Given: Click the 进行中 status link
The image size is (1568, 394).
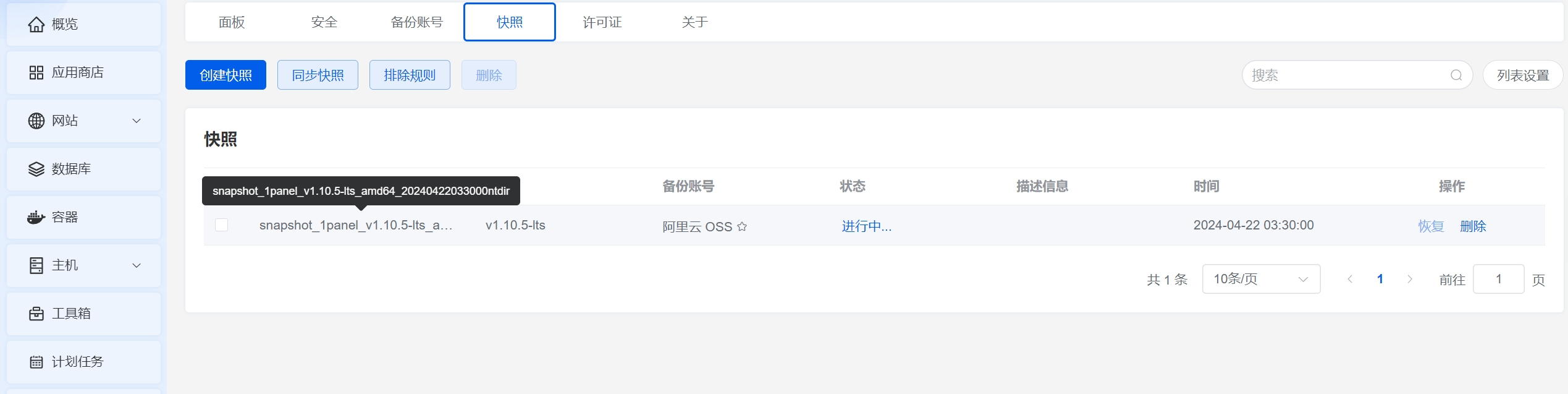Looking at the screenshot, I should pyautogui.click(x=866, y=226).
